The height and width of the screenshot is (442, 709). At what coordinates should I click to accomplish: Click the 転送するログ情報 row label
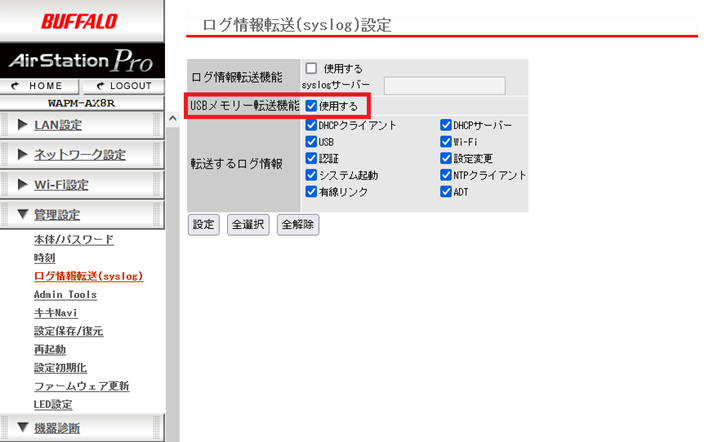(x=236, y=164)
